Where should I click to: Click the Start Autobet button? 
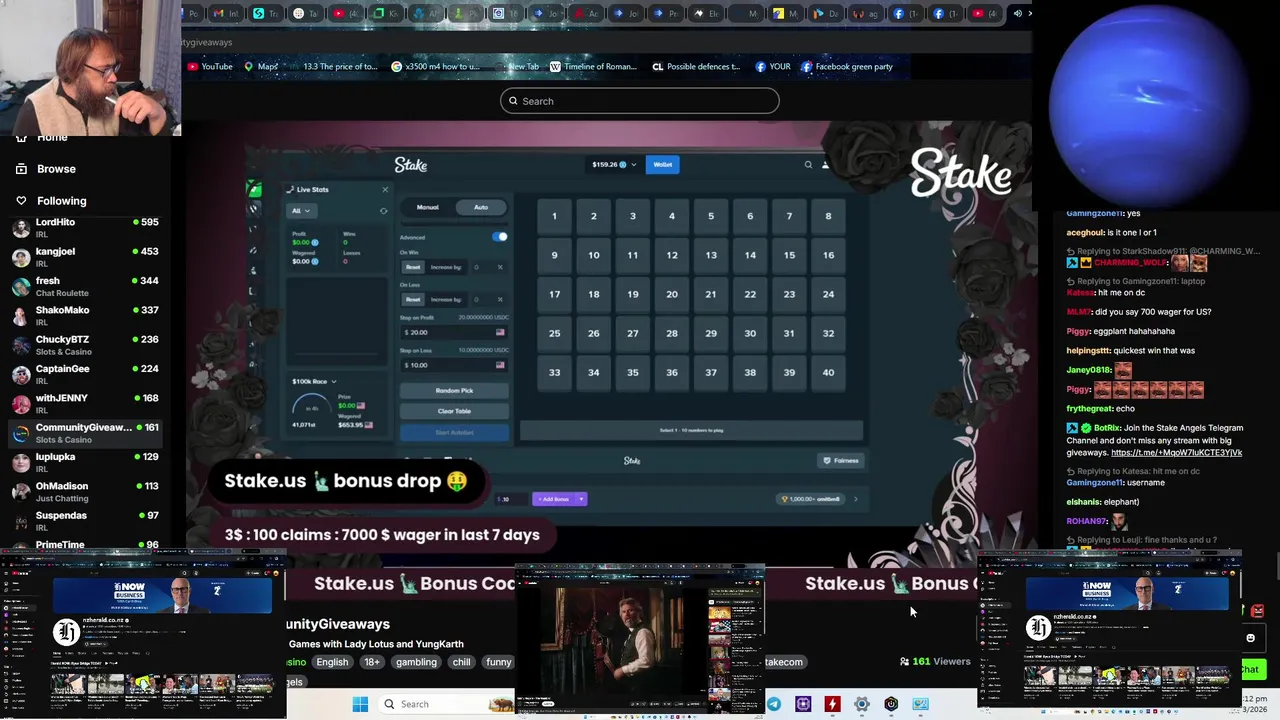pyautogui.click(x=454, y=433)
